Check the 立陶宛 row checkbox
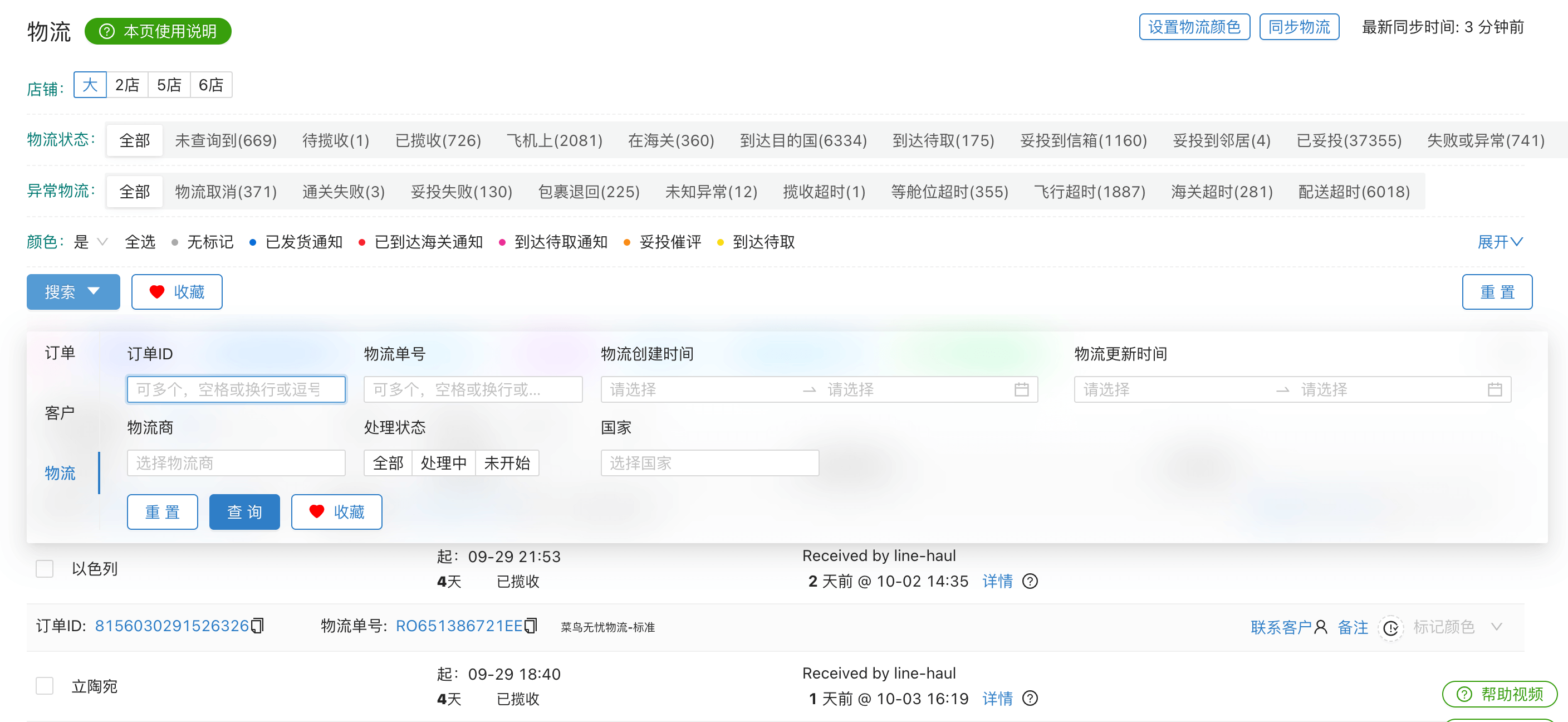Screen dimensions: 1568x722 coord(45,686)
